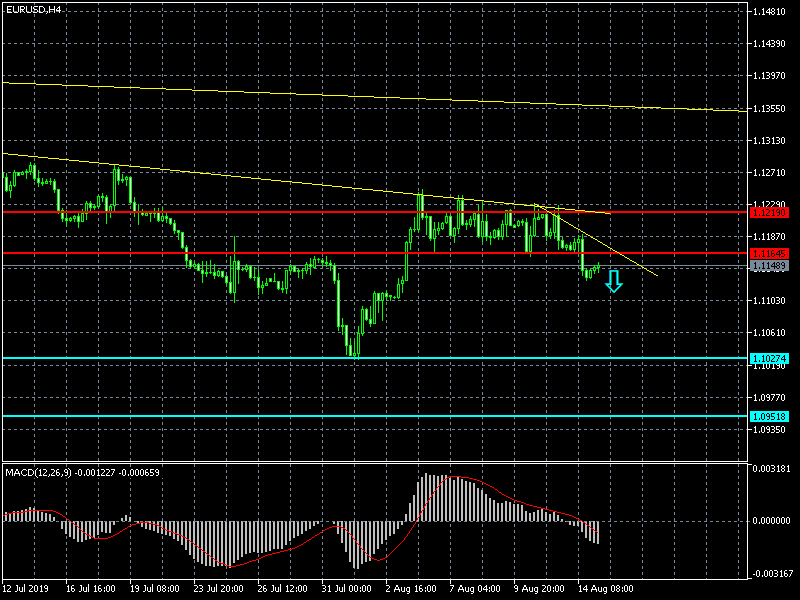This screenshot has height=600, width=800.
Task: Click the 14 Aug 08:00 time label
Action: click(604, 588)
